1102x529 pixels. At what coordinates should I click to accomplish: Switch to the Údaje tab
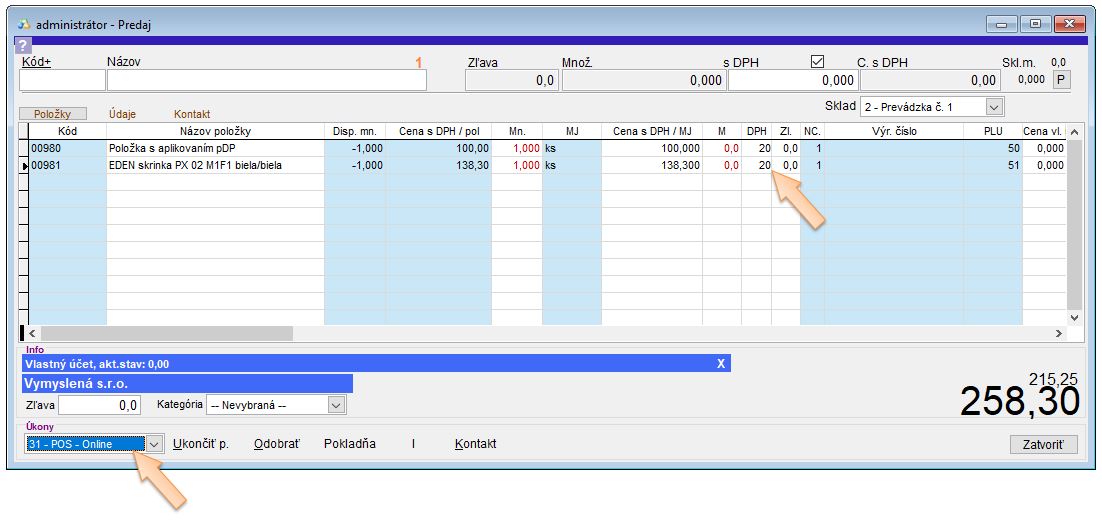click(x=123, y=114)
